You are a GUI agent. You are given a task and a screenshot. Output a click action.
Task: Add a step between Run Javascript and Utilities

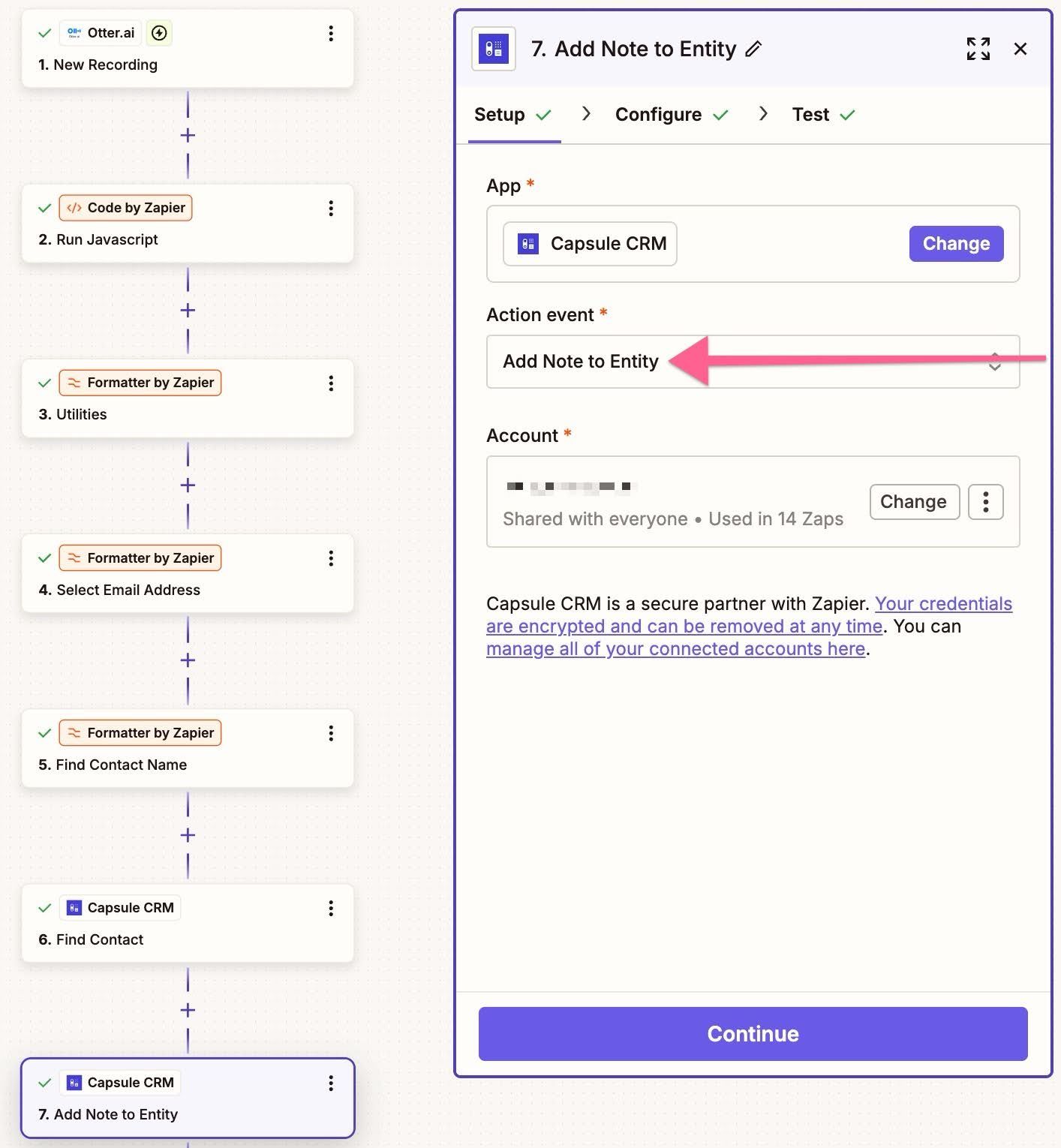coord(188,310)
